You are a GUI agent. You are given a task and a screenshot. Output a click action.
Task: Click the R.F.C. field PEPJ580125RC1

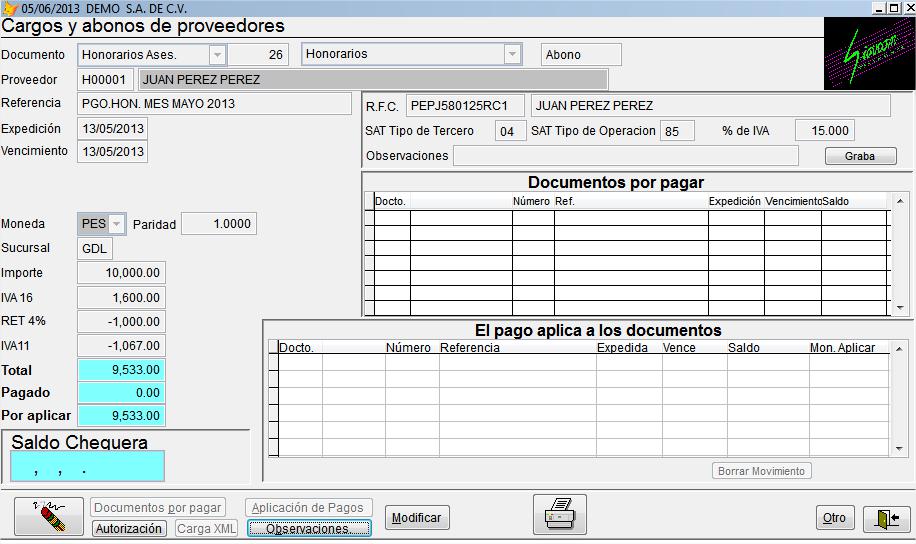(x=465, y=106)
